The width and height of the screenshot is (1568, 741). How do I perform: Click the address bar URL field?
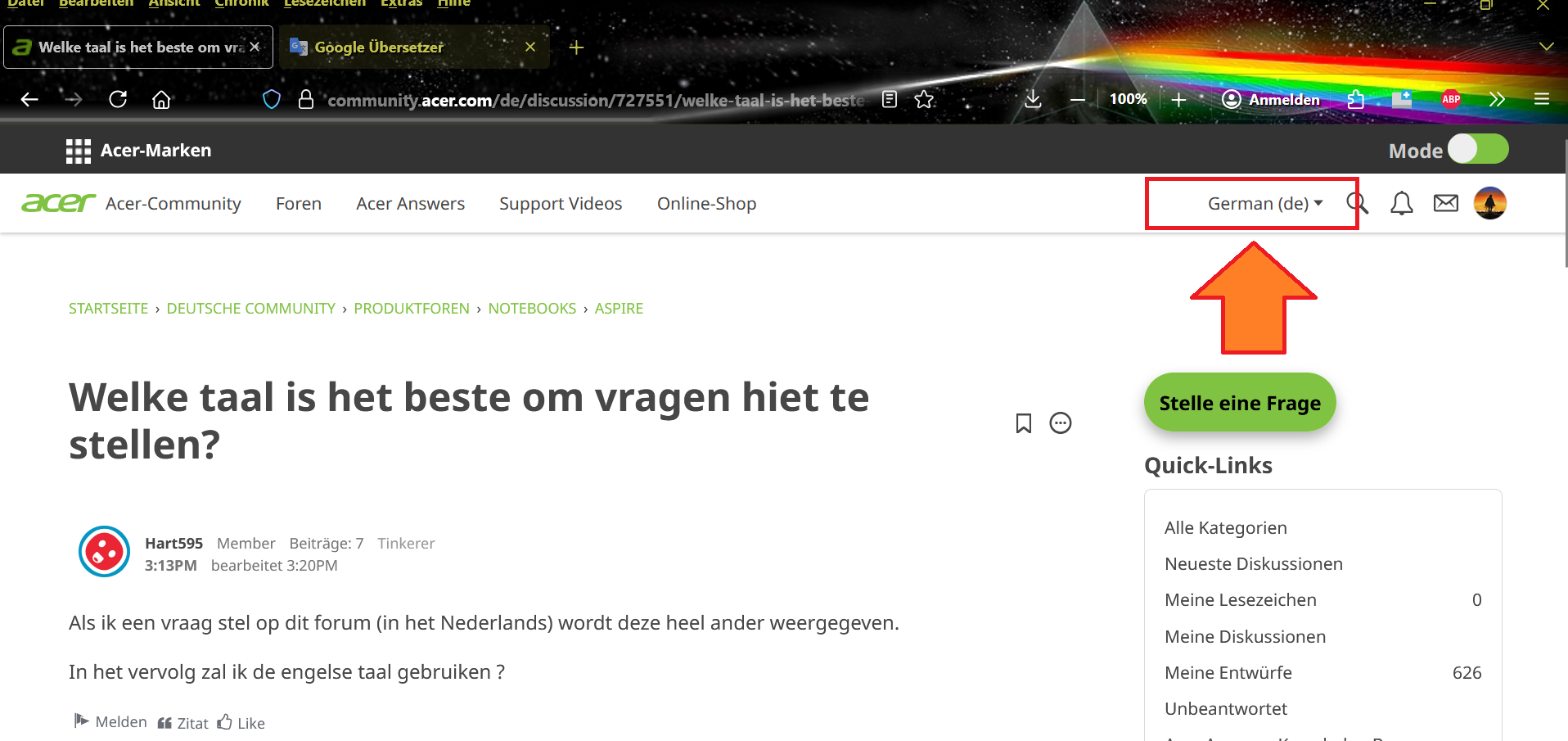point(596,100)
